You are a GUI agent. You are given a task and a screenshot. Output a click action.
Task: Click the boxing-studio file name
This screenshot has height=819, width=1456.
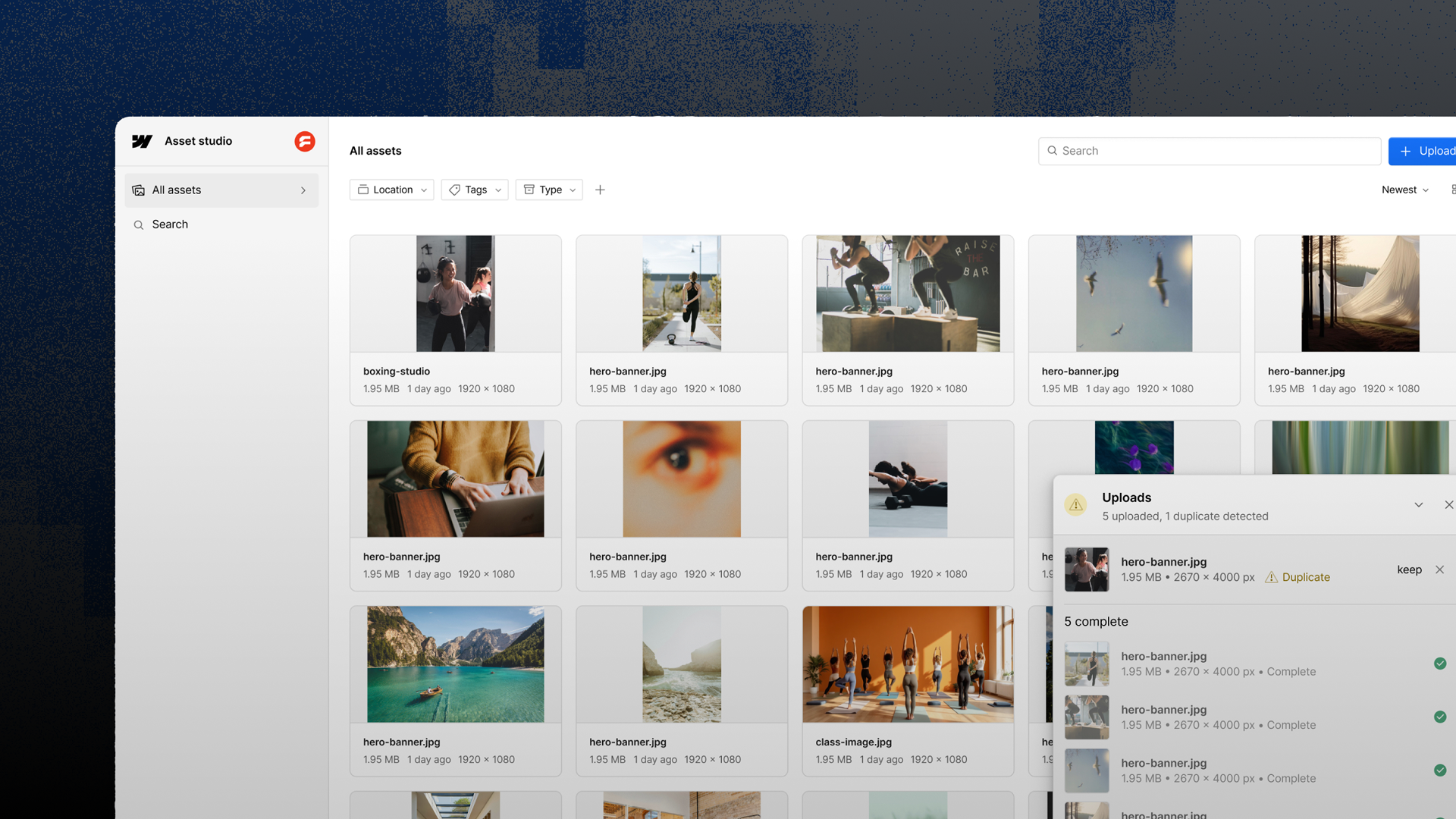(x=397, y=371)
